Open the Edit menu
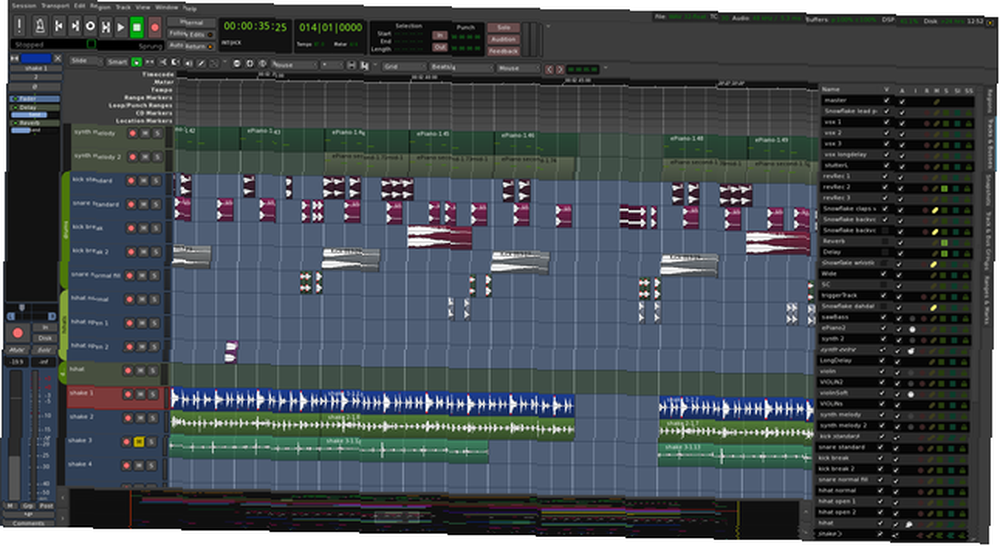This screenshot has height=546, width=1000. [79, 6]
